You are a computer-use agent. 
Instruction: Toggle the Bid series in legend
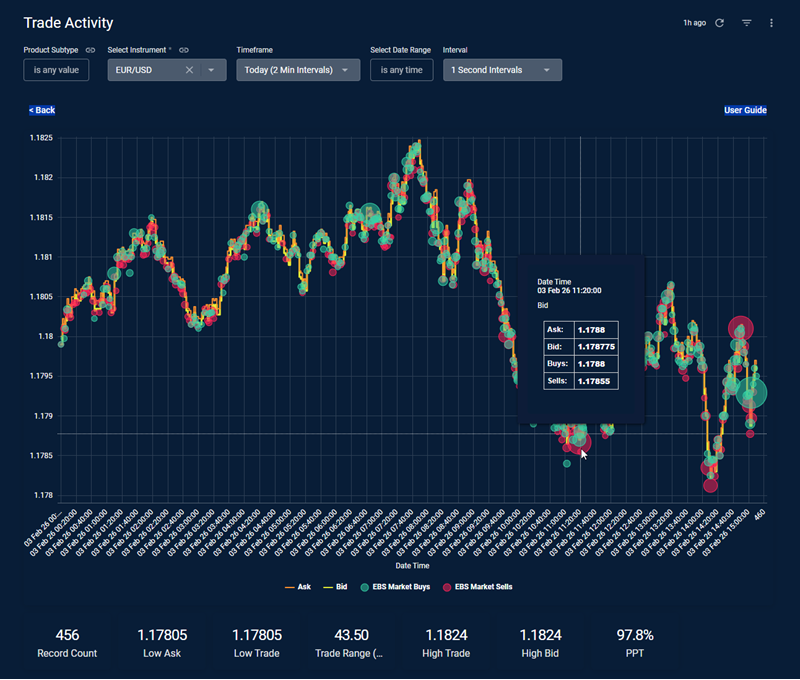(335, 587)
